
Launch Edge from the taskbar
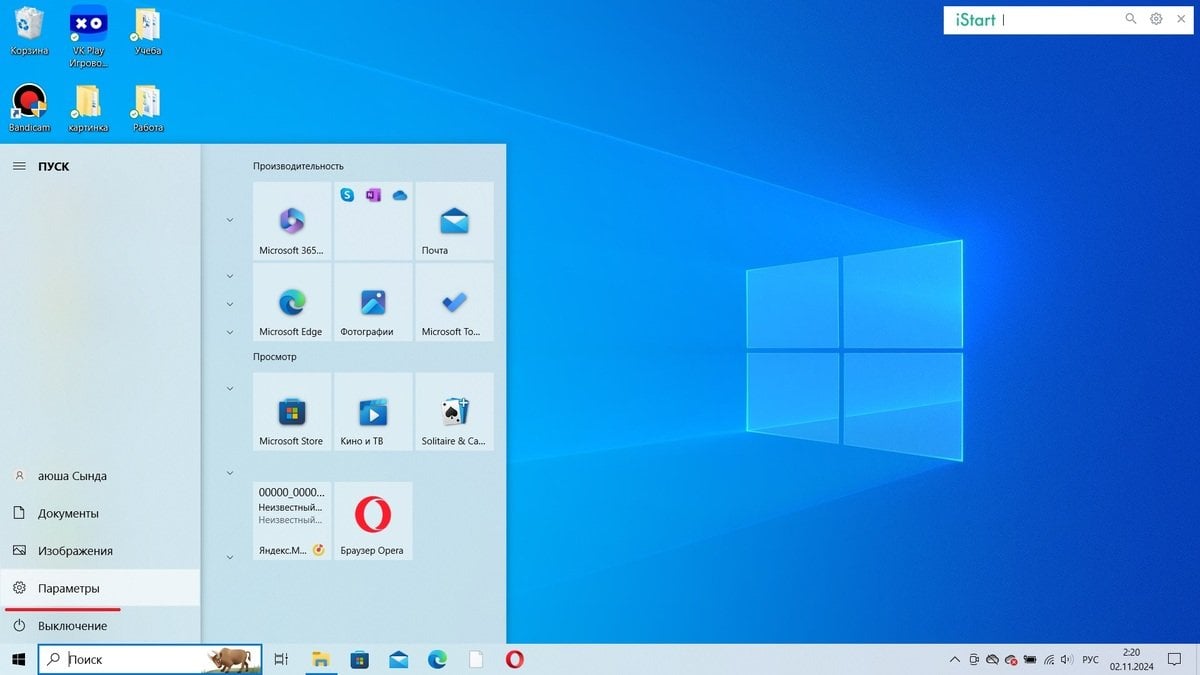[437, 659]
